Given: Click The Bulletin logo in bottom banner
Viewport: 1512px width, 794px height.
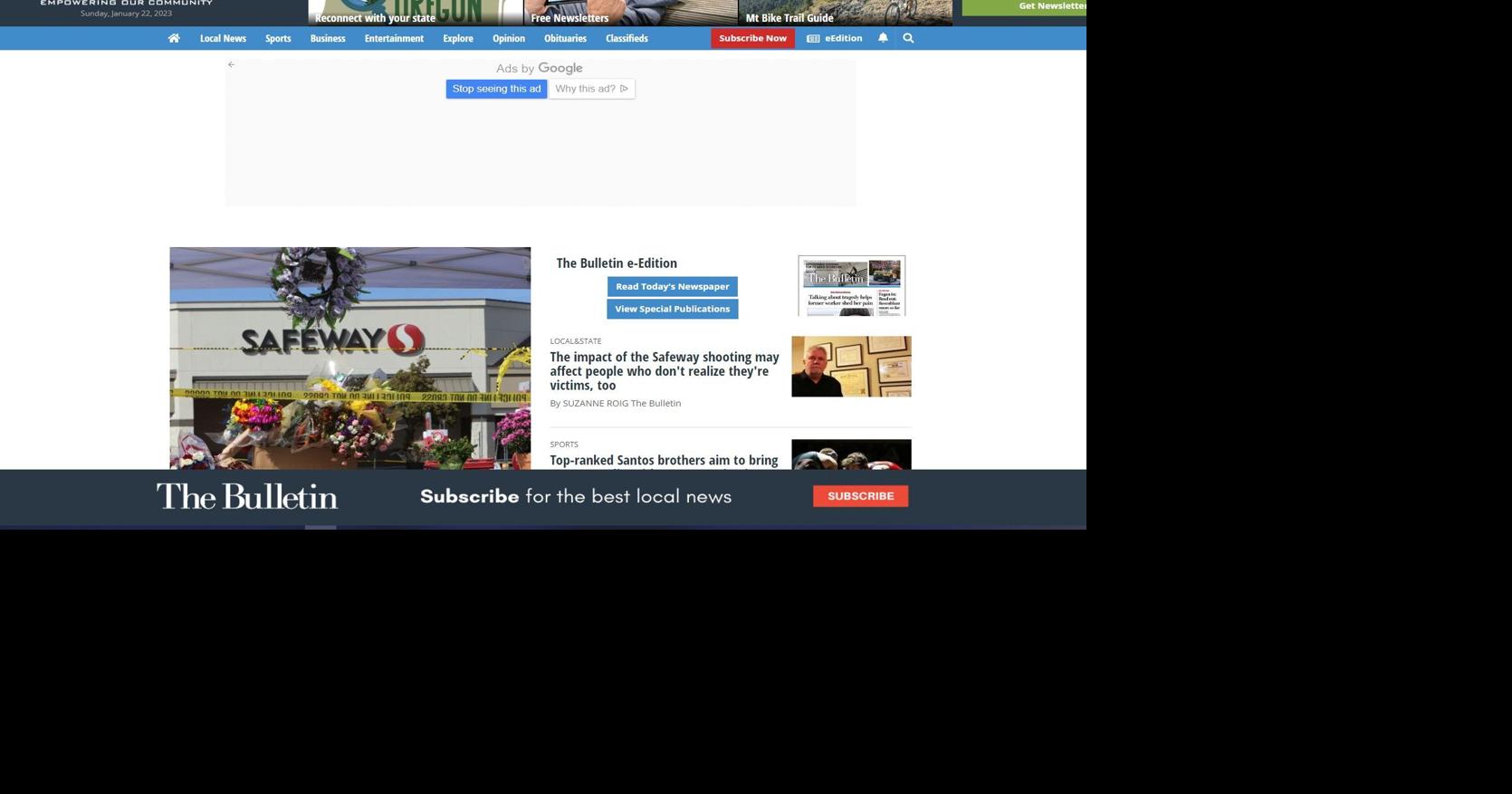Looking at the screenshot, I should click(x=247, y=496).
